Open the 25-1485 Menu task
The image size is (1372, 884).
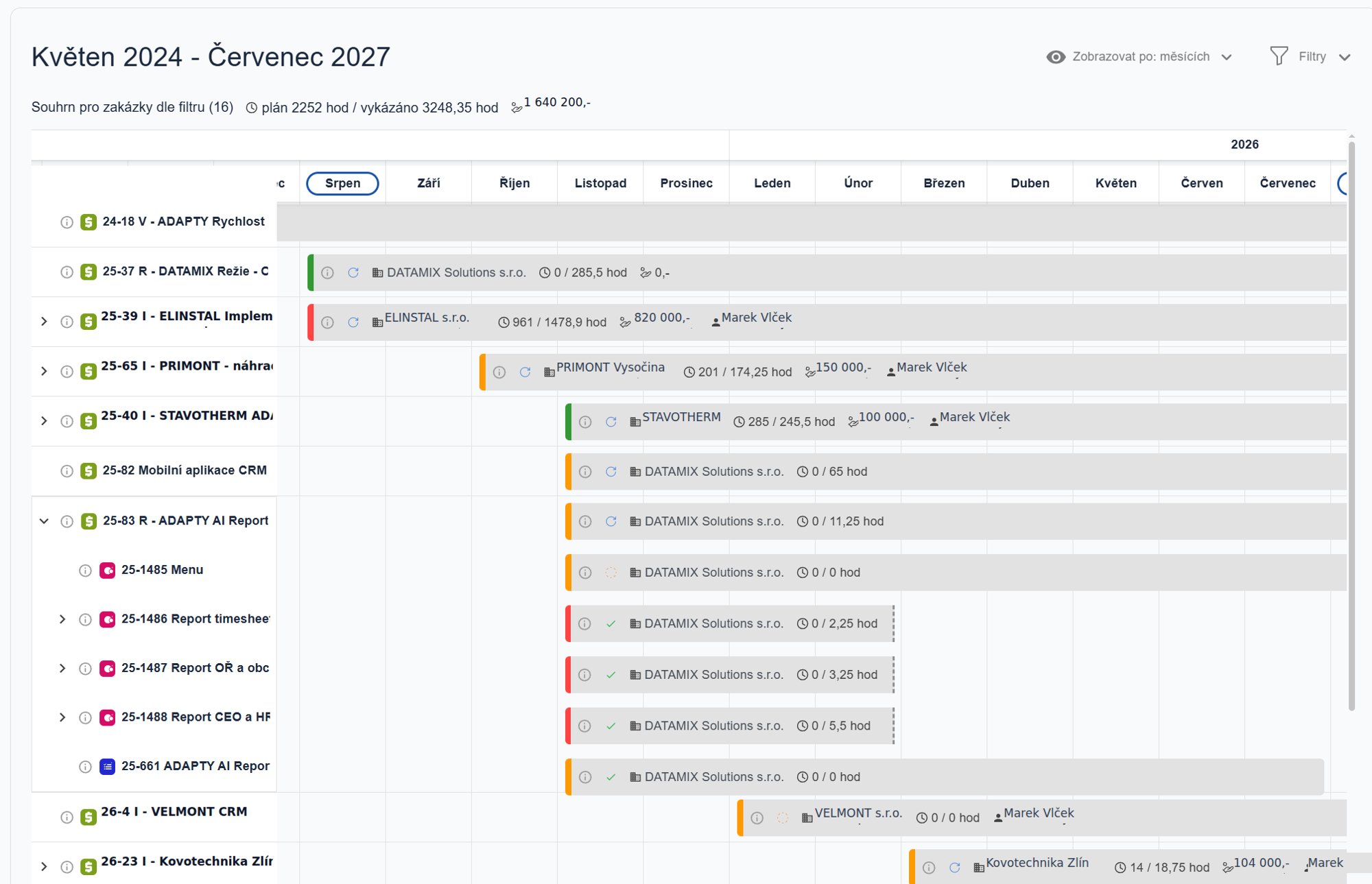pyautogui.click(x=162, y=570)
